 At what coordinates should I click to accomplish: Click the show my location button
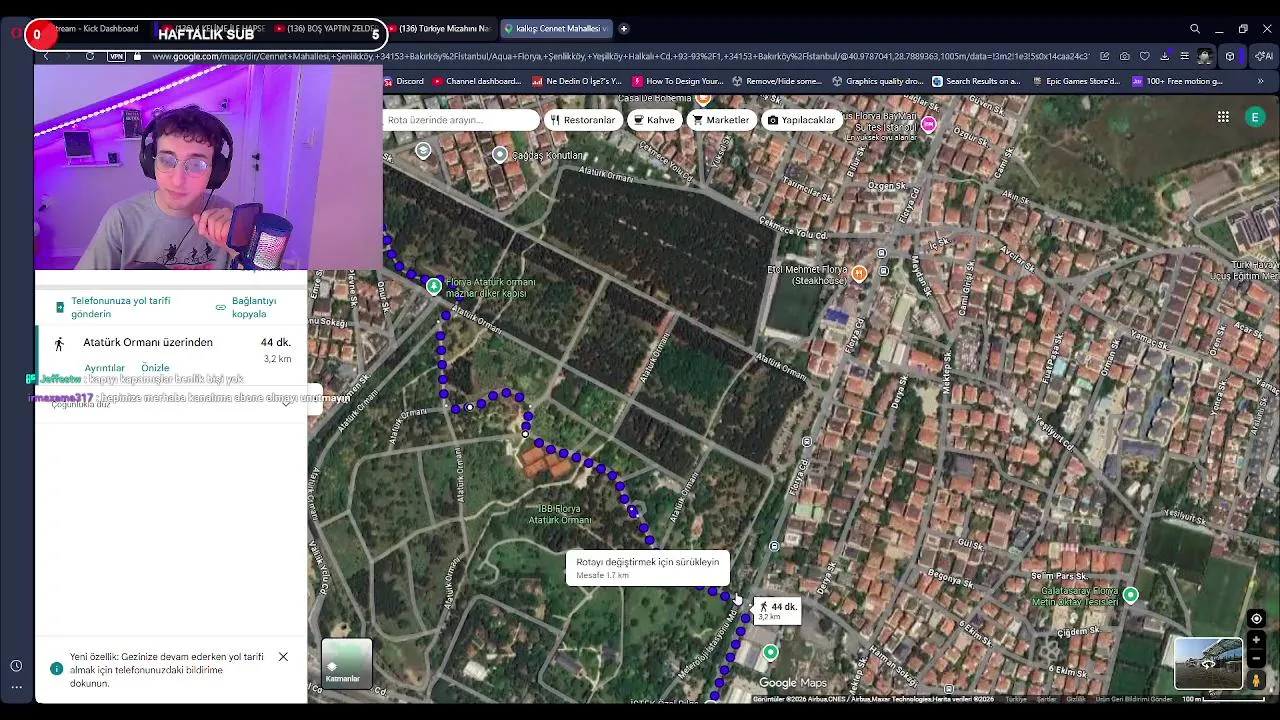[1257, 619]
